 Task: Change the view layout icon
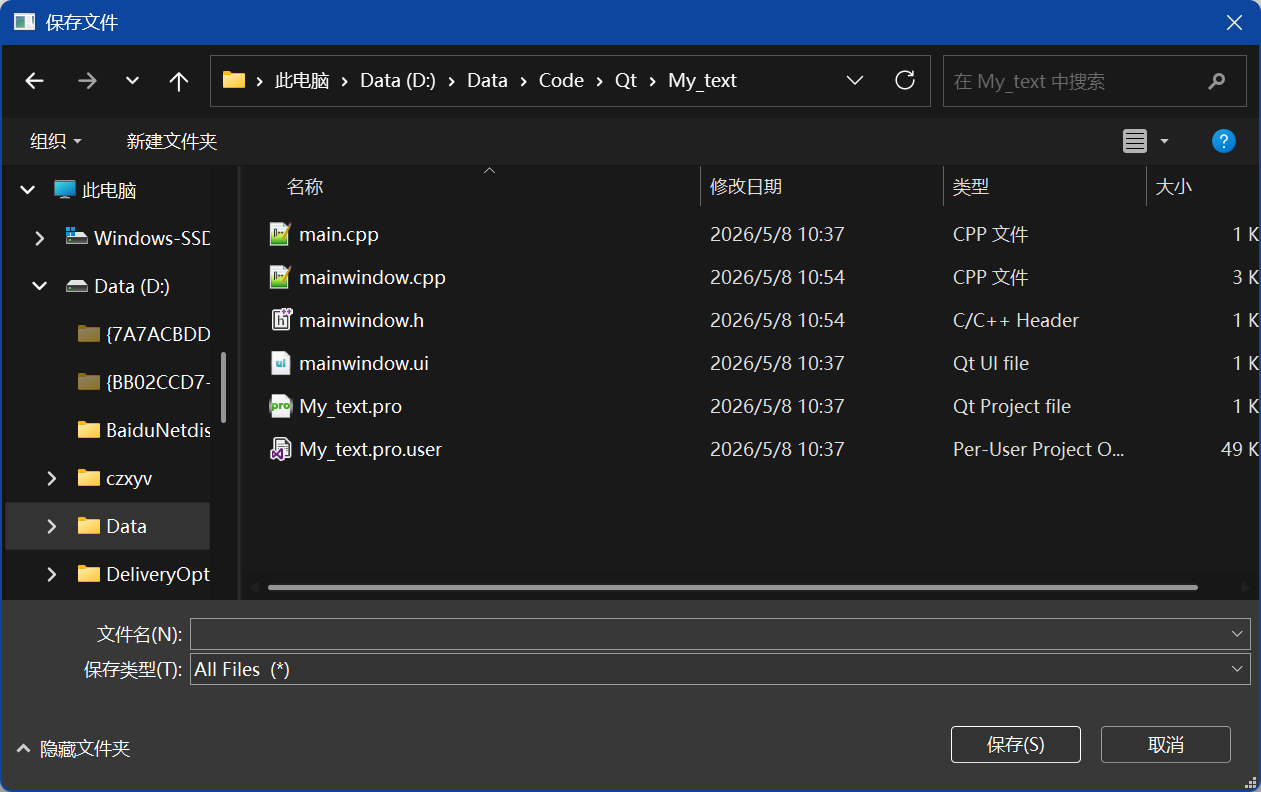(1135, 142)
